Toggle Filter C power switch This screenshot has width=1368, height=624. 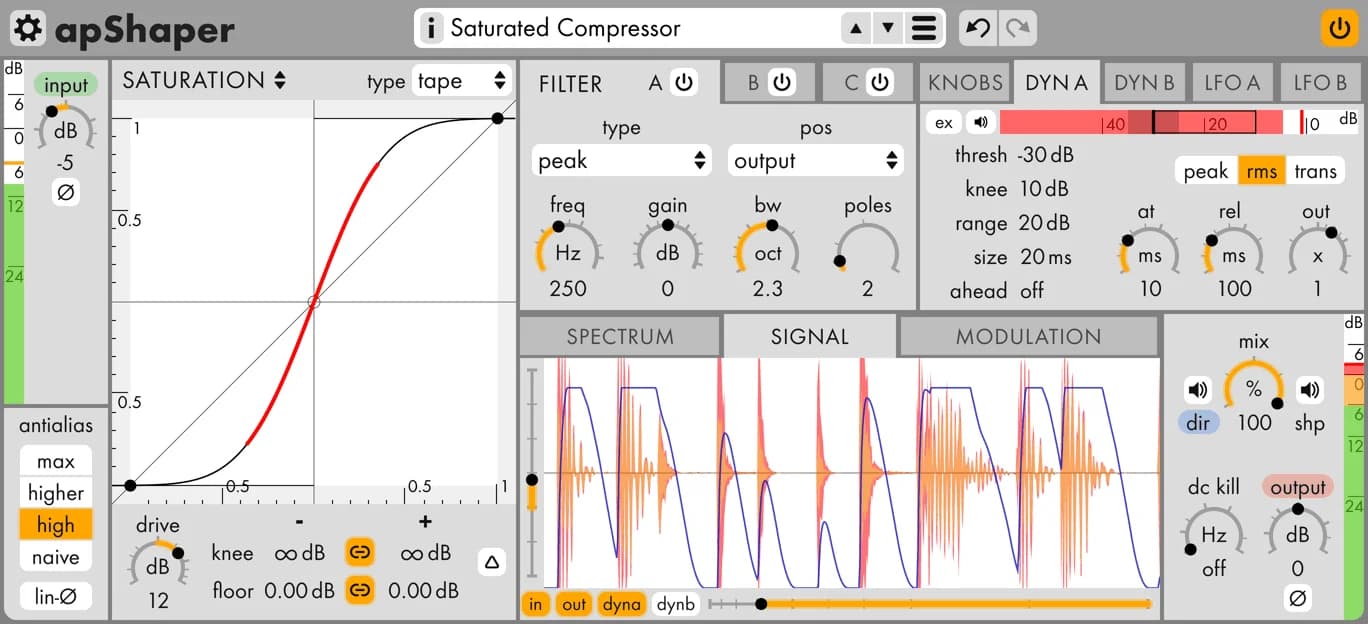(880, 83)
